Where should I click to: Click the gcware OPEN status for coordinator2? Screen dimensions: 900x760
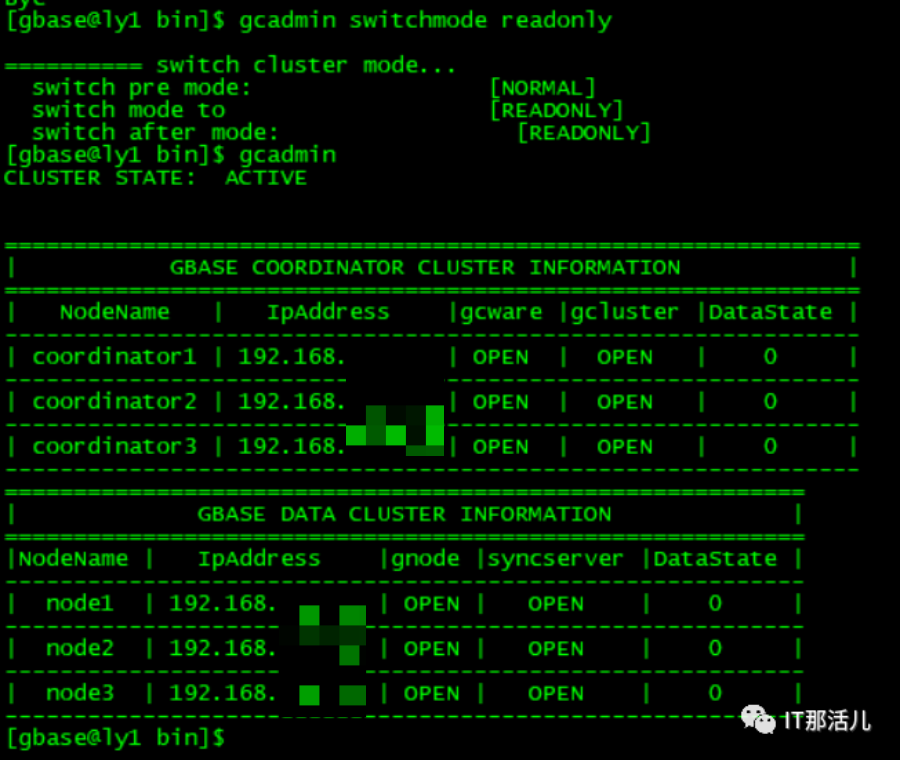pos(501,402)
